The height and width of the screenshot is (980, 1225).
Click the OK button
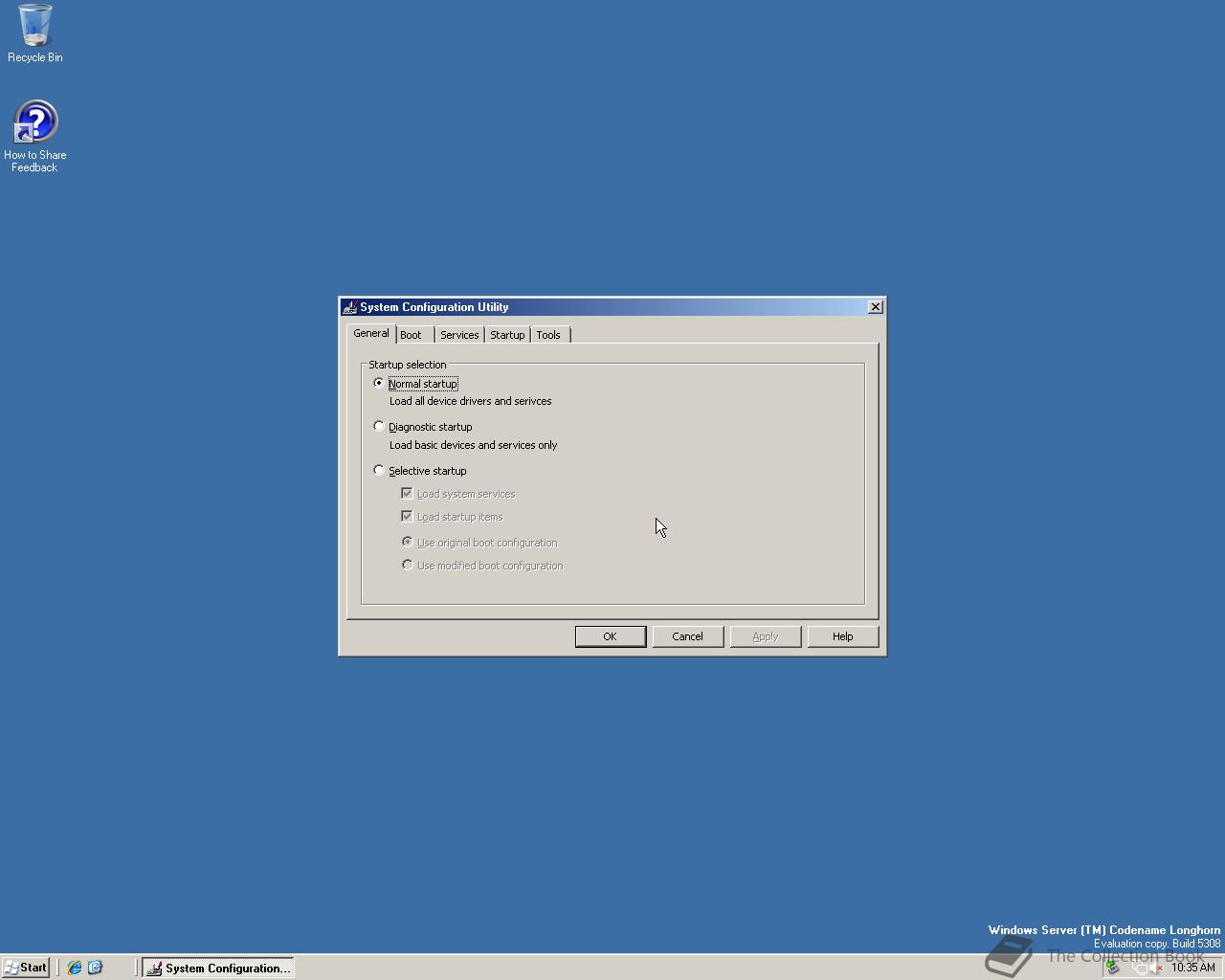tap(611, 636)
